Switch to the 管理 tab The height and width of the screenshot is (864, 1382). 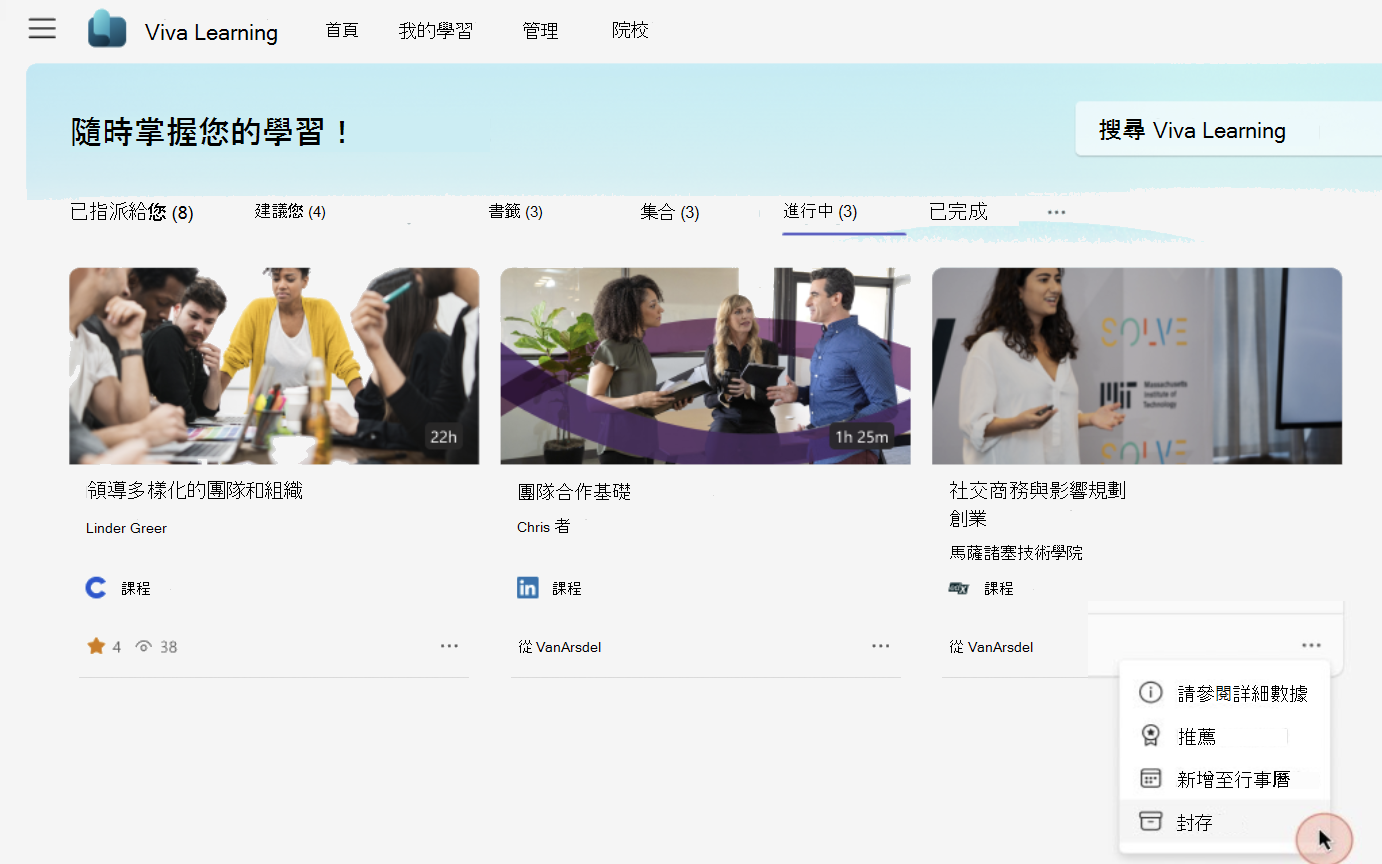pos(540,31)
